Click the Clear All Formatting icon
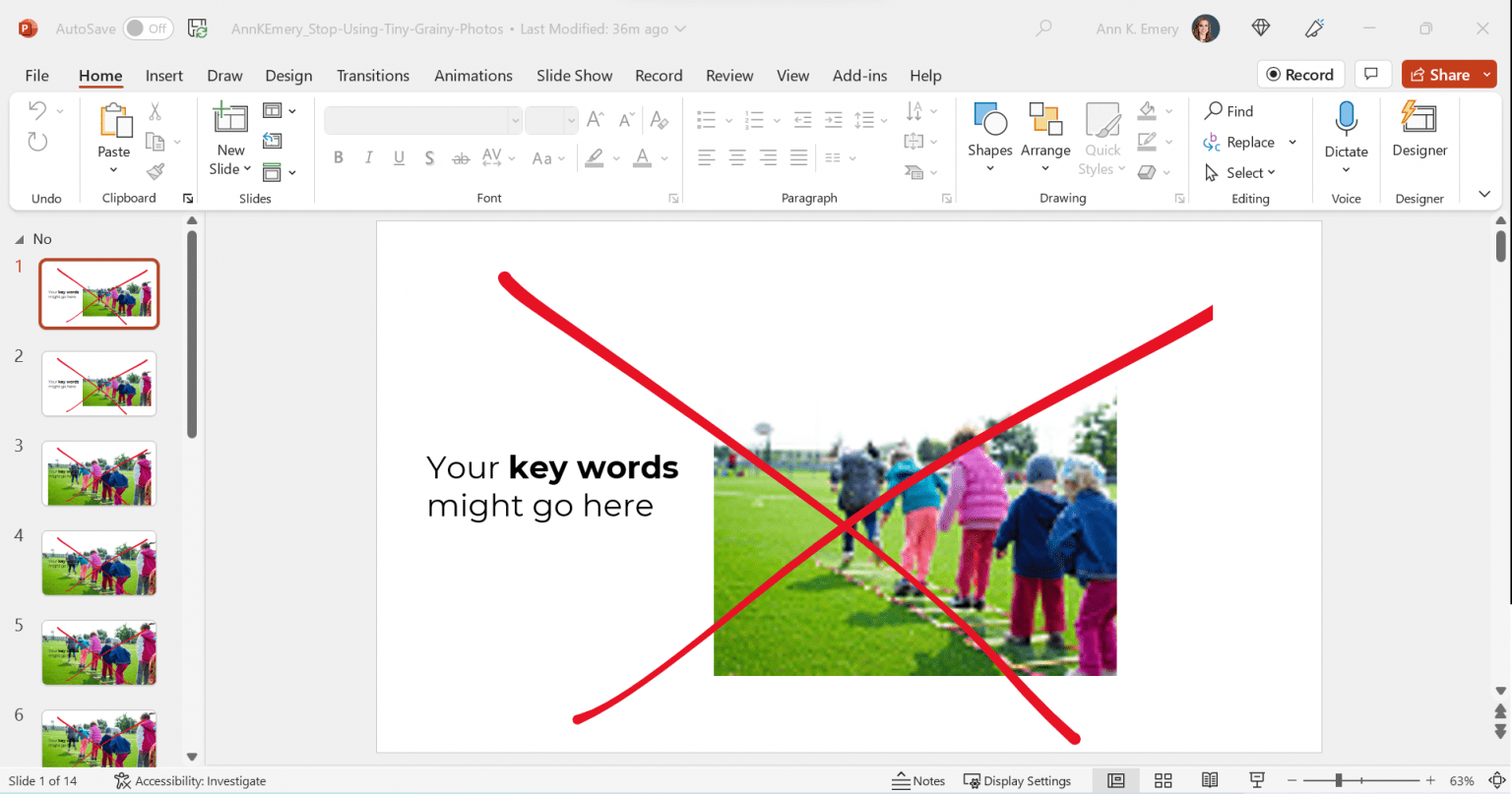Screen dimensions: 1512x794 (660, 120)
